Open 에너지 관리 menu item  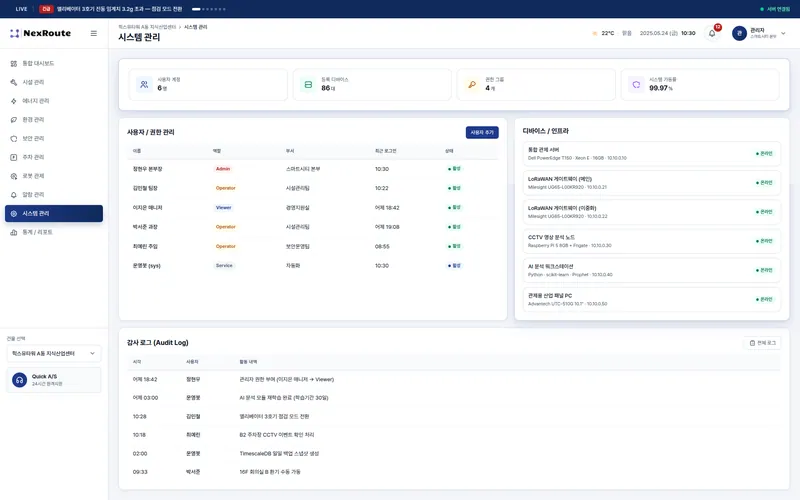54,101
